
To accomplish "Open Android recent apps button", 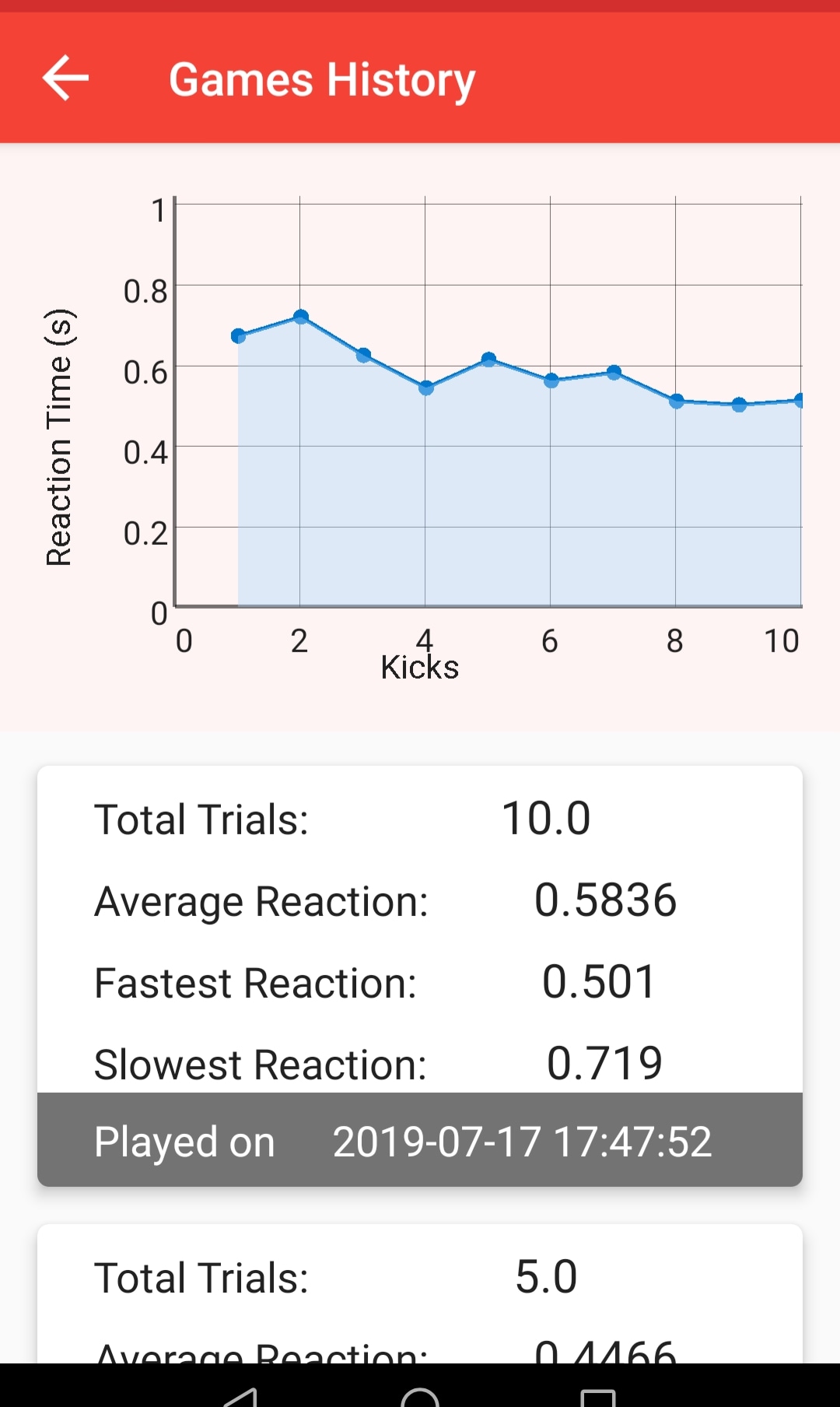I will pos(597,1393).
